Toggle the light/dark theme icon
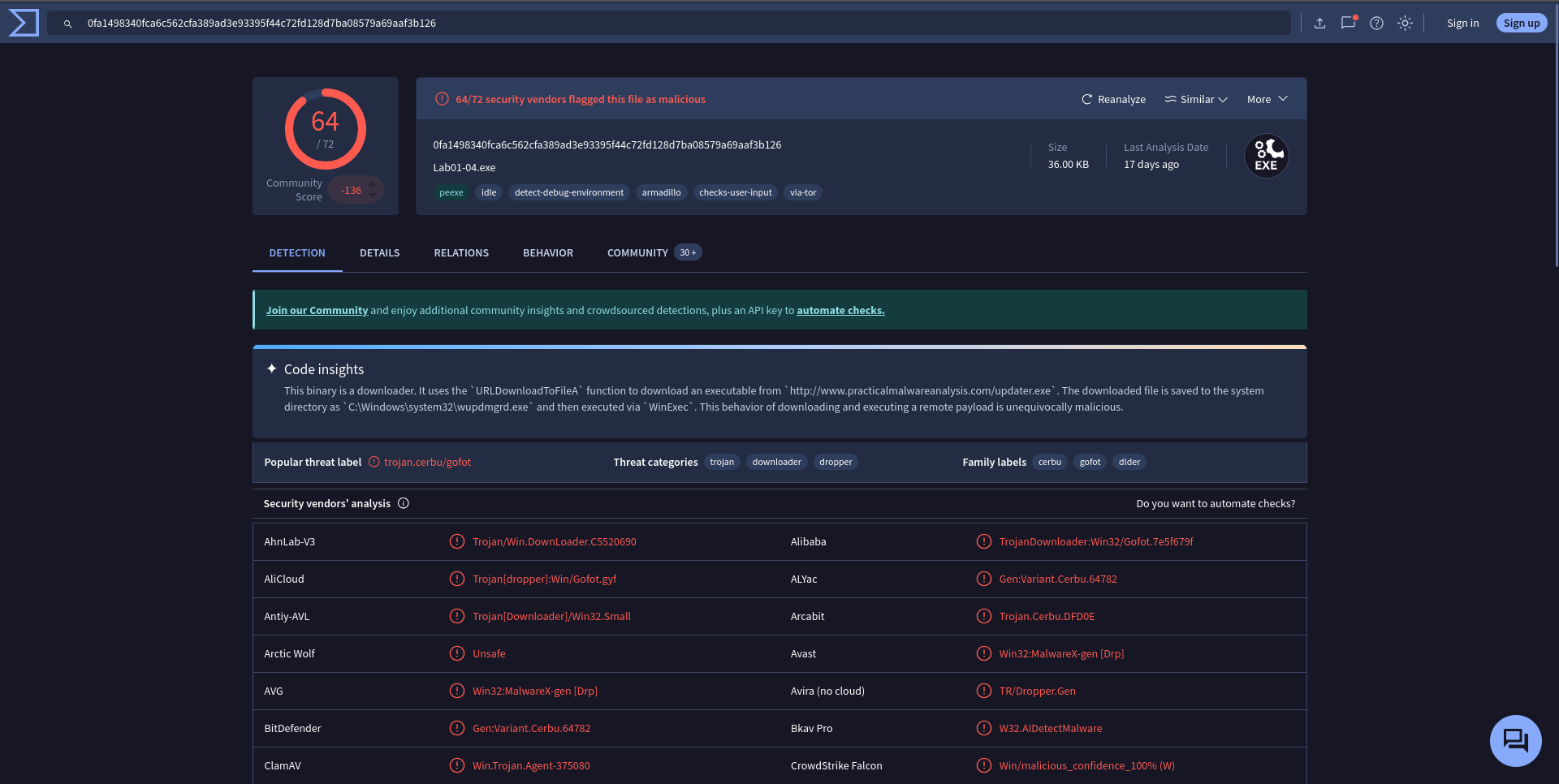1559x784 pixels. tap(1405, 24)
